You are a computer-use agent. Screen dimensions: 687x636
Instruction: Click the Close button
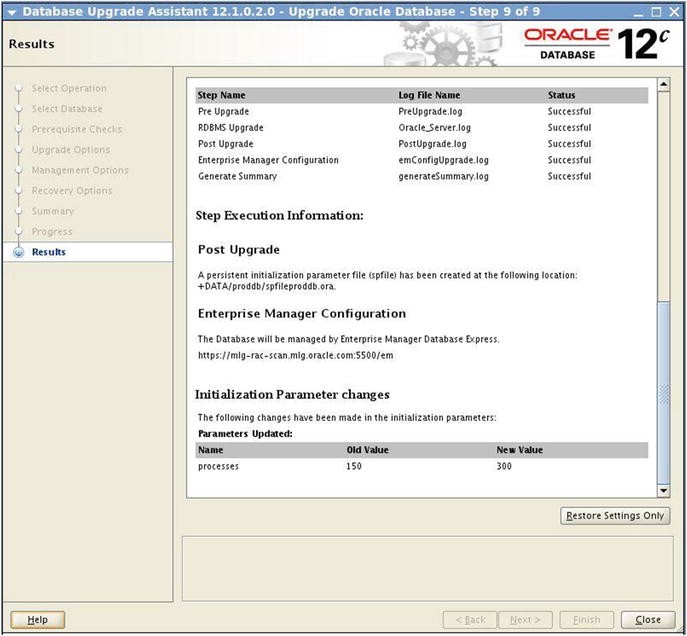648,620
